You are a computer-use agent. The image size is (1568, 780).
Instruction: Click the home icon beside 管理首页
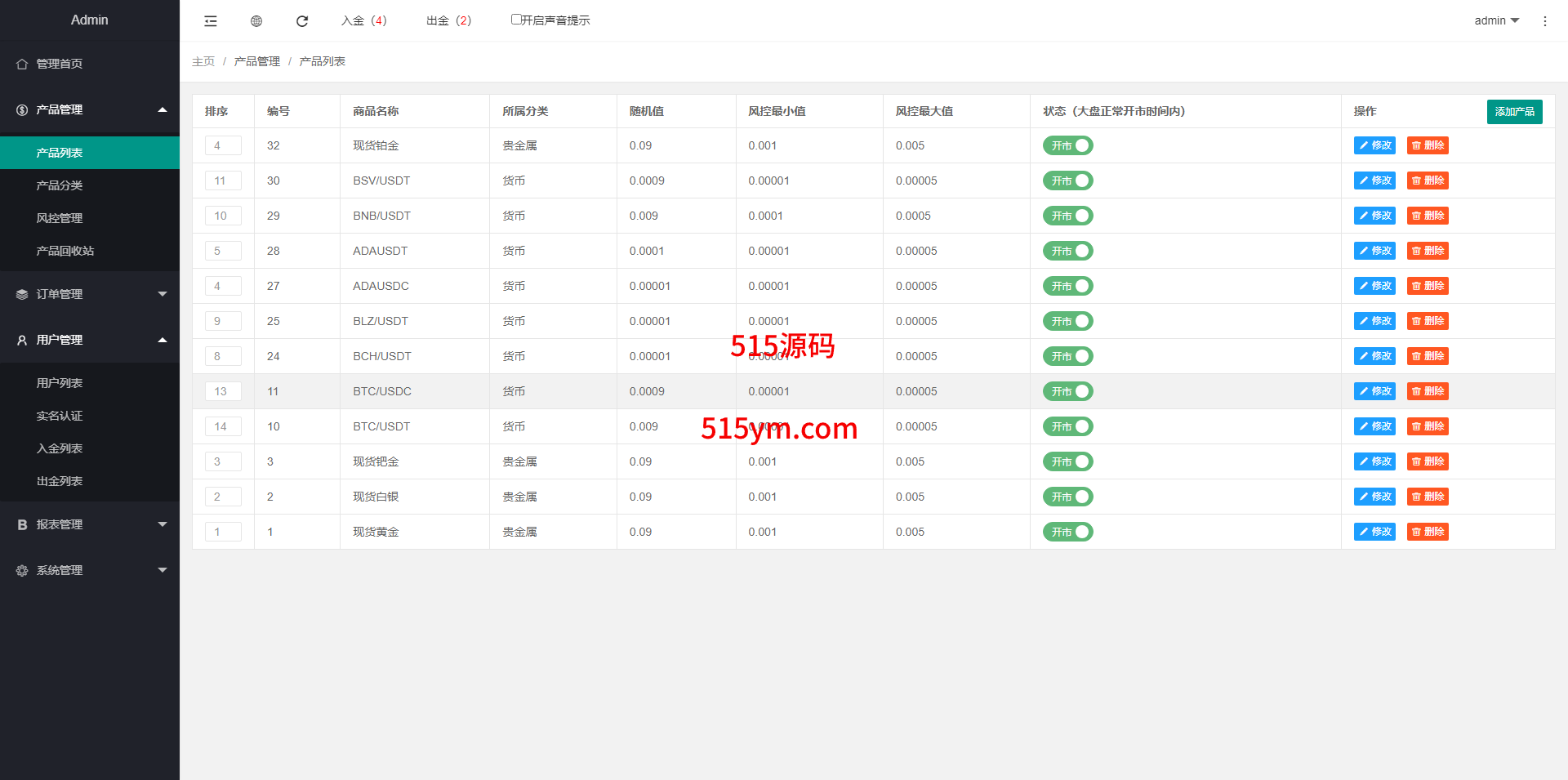click(x=22, y=64)
